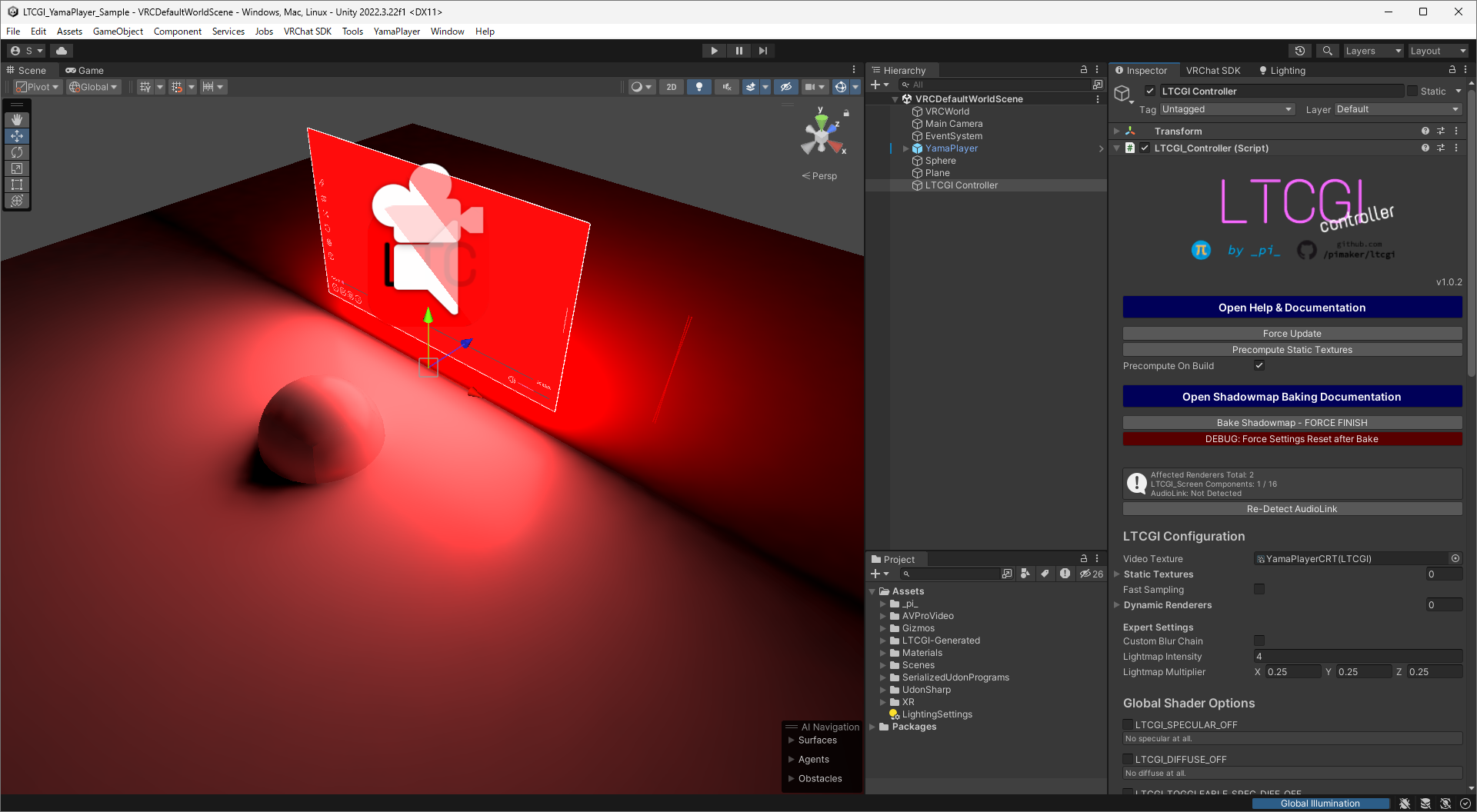Image resolution: width=1477 pixels, height=812 pixels.
Task: Enable Fast Sampling checkbox
Action: tap(1259, 589)
